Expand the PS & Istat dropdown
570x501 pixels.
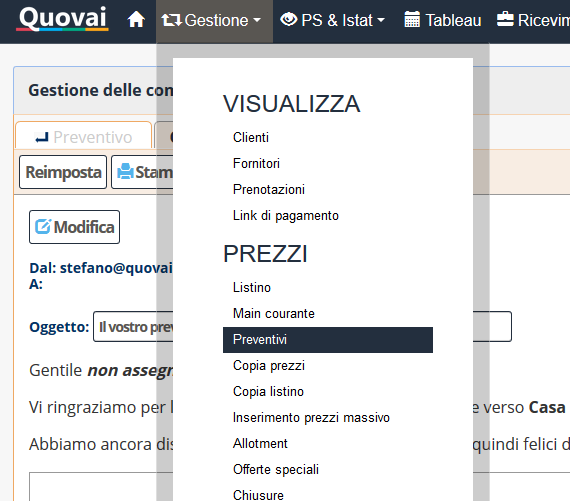pos(332,20)
